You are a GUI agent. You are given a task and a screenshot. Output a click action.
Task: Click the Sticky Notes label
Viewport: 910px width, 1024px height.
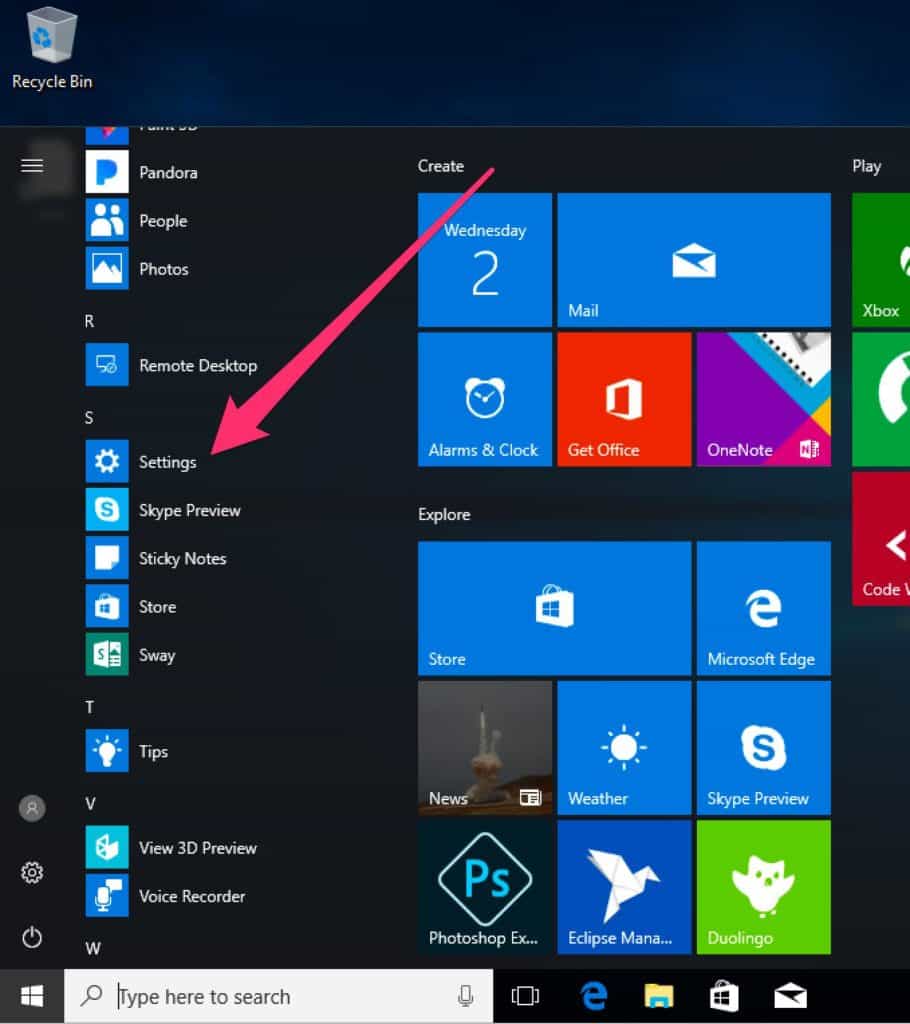pyautogui.click(x=182, y=558)
